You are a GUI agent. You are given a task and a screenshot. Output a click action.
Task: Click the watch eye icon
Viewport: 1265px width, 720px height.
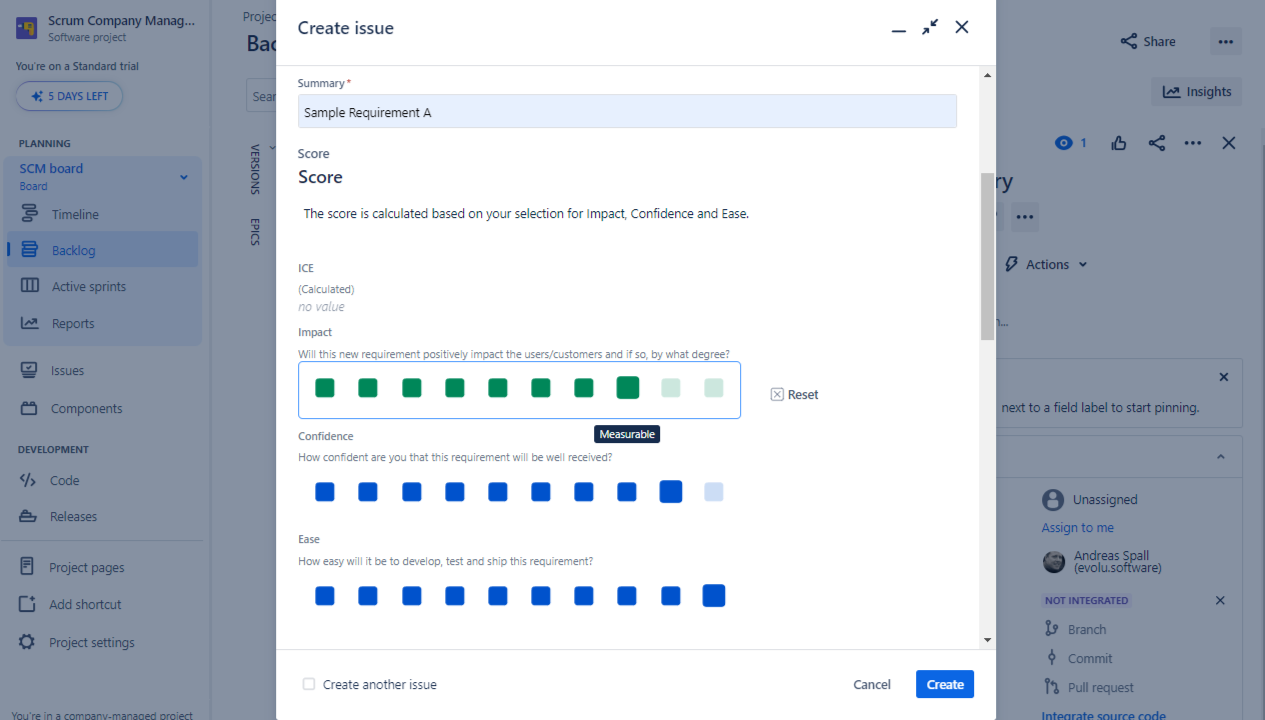click(x=1063, y=143)
